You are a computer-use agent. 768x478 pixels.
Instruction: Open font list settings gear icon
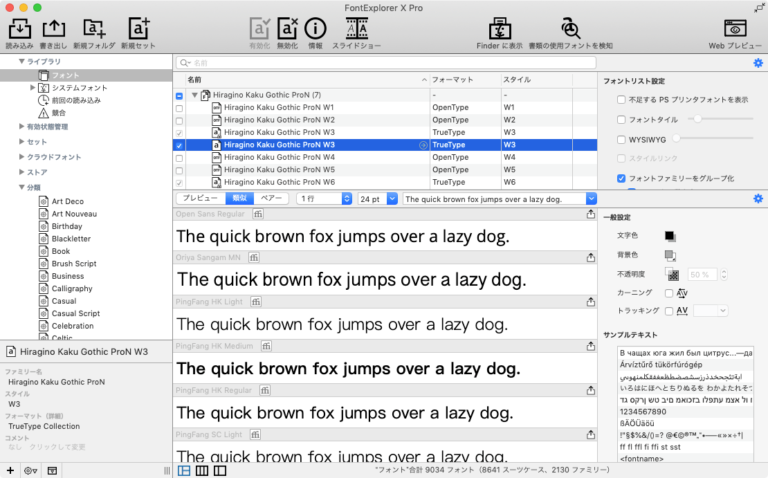point(758,63)
